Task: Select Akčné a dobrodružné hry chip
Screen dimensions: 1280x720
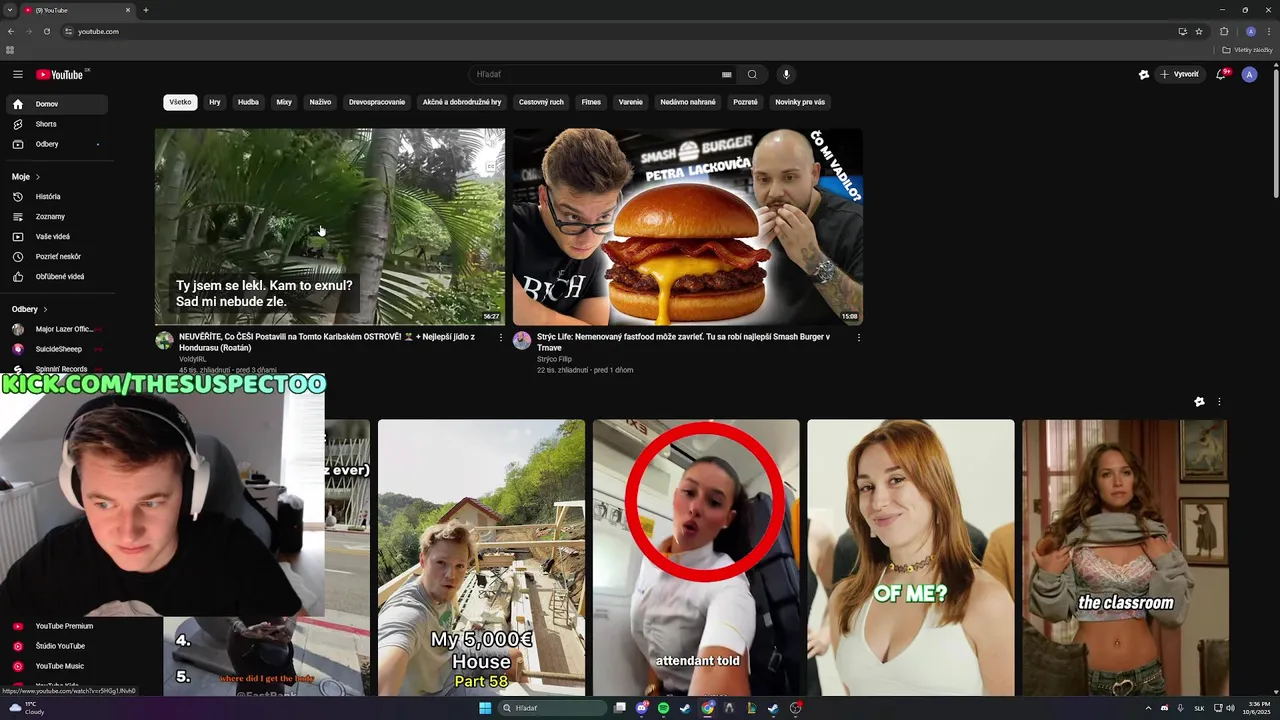Action: [x=462, y=102]
